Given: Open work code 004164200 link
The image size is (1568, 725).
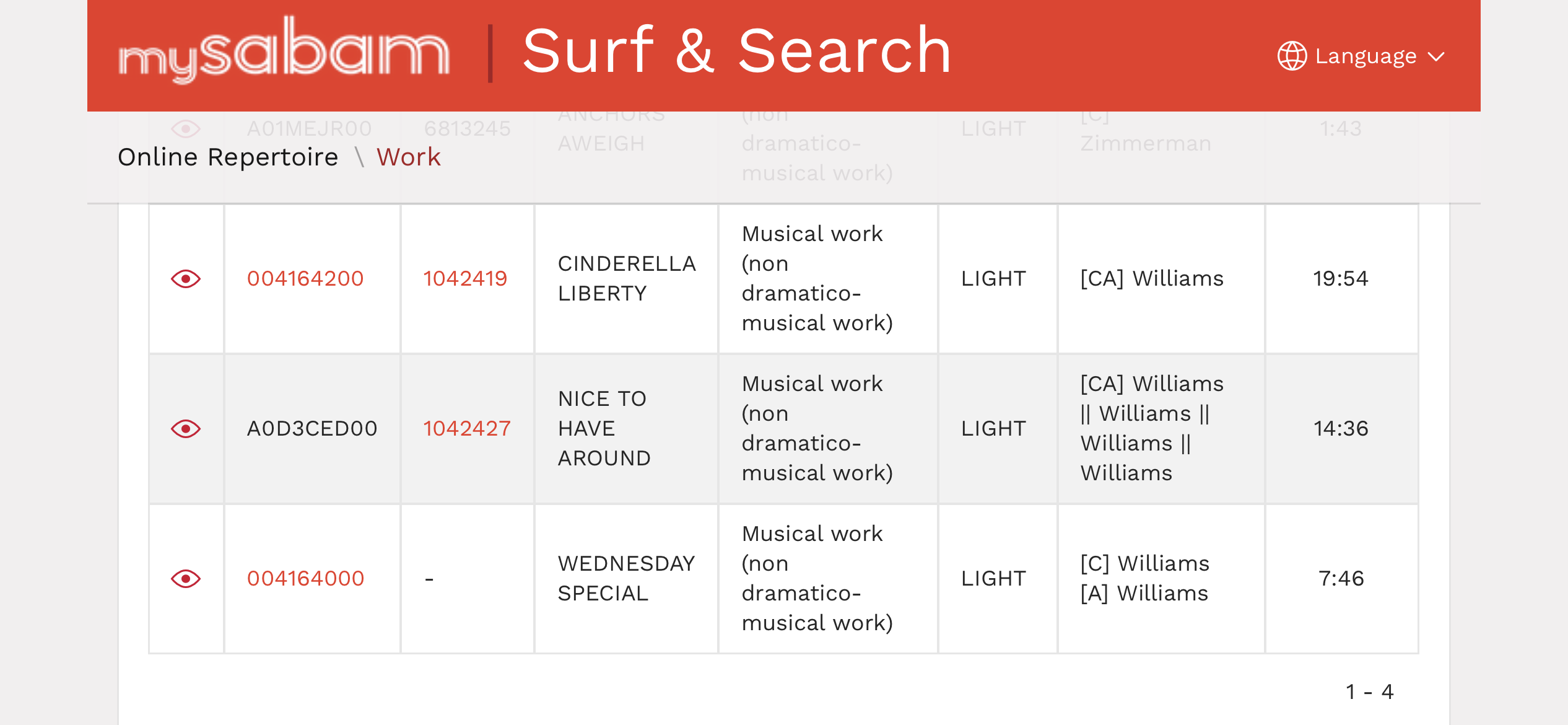Looking at the screenshot, I should coord(305,279).
